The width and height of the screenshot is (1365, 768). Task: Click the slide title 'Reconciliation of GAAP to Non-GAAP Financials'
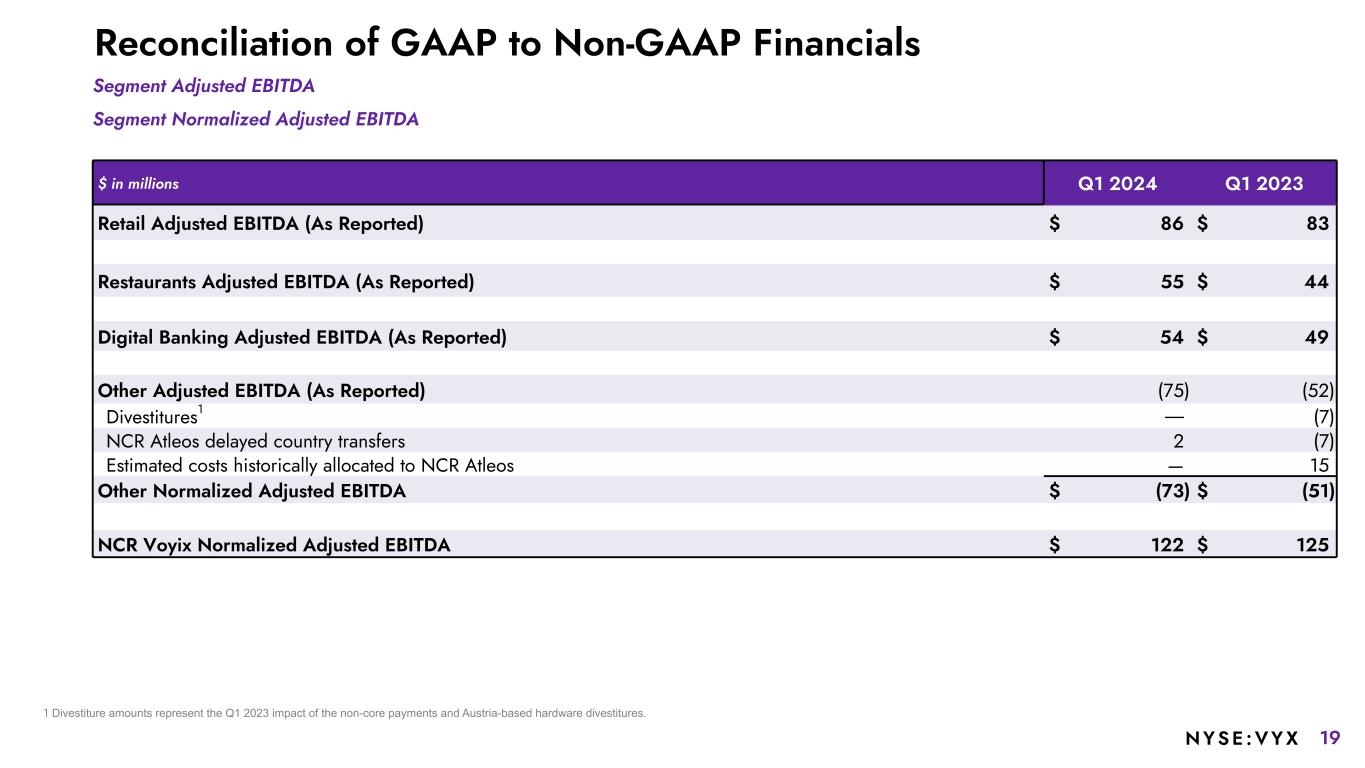[x=506, y=43]
